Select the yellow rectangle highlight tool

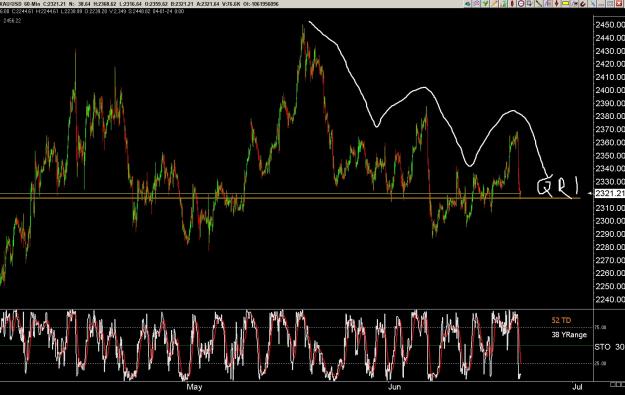(x=565, y=4)
